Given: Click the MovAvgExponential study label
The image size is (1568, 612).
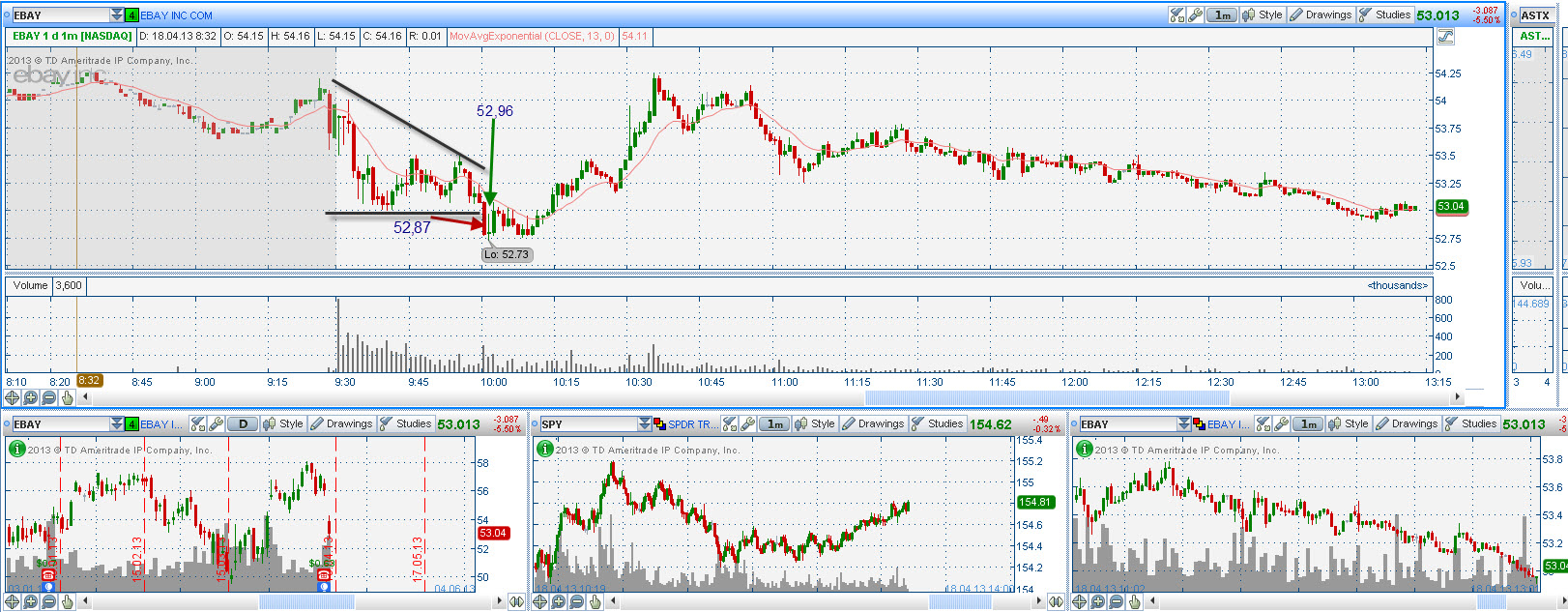Looking at the screenshot, I should 532,36.
